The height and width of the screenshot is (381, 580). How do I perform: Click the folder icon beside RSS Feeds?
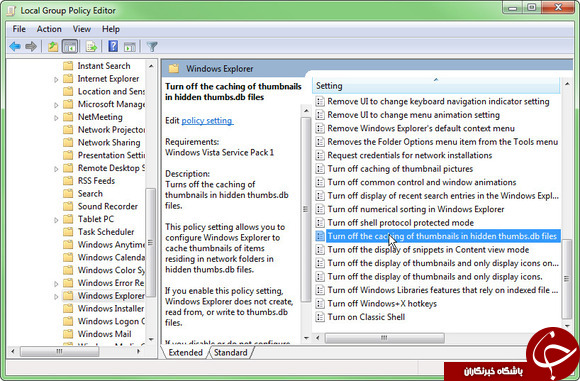[68, 181]
